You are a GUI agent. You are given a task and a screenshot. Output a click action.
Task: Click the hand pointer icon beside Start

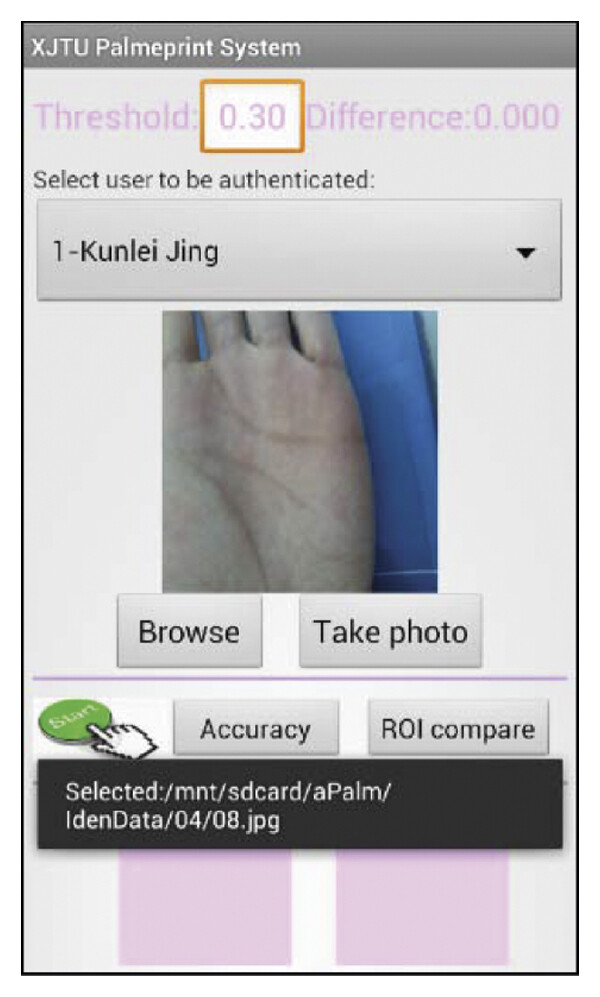point(122,739)
